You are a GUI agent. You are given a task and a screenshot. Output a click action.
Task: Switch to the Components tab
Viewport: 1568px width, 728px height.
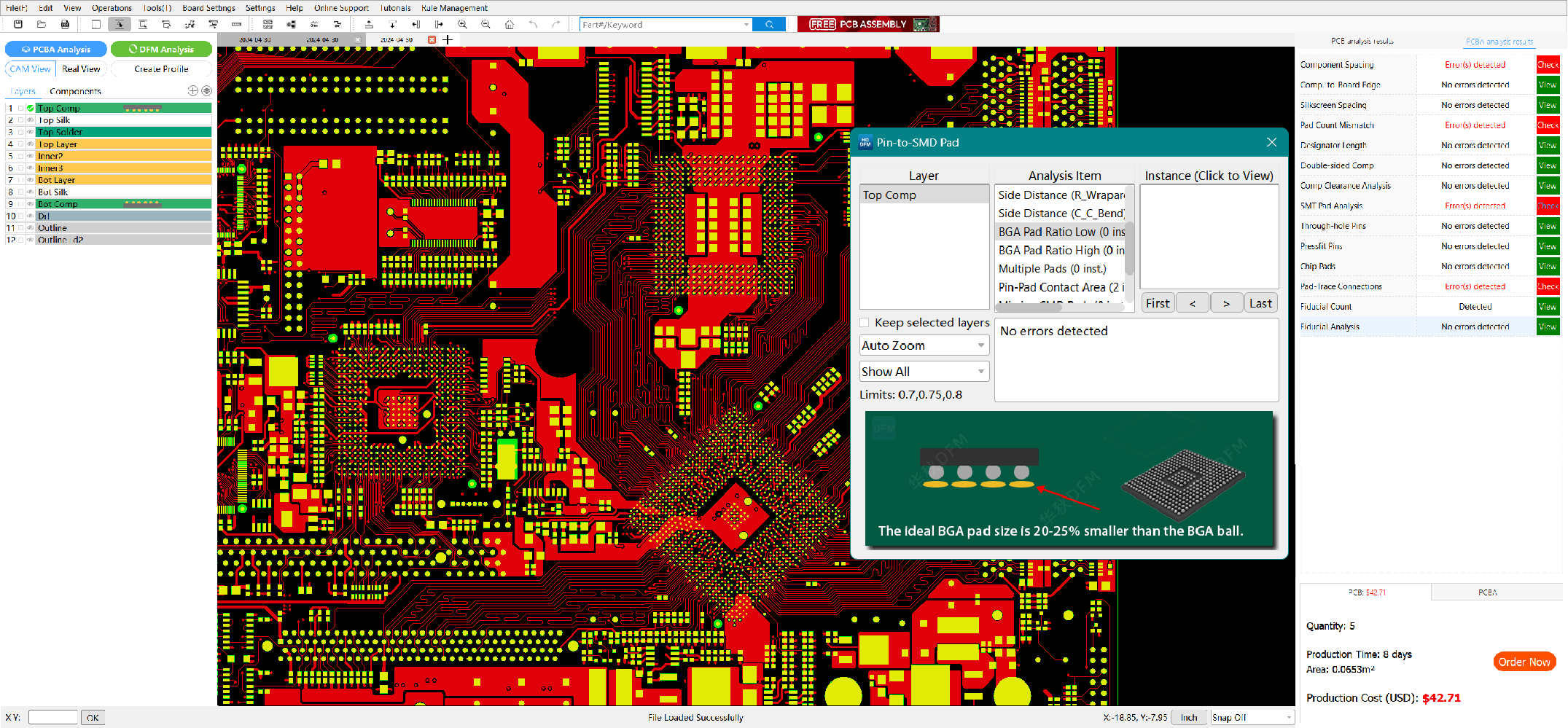(x=75, y=92)
